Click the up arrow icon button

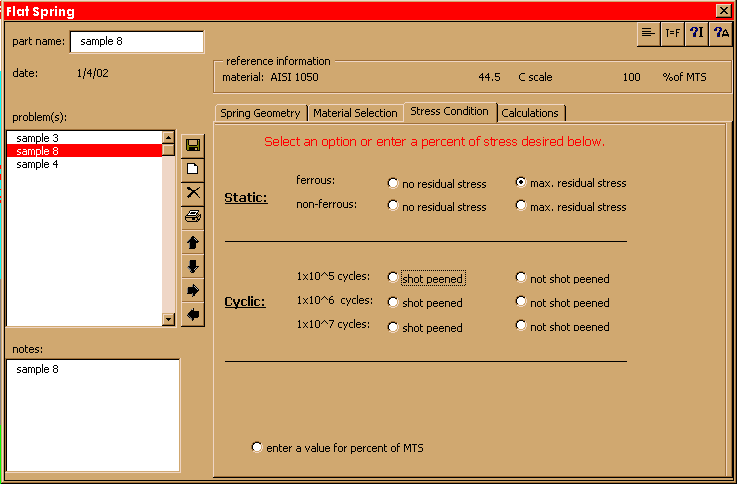(x=193, y=242)
